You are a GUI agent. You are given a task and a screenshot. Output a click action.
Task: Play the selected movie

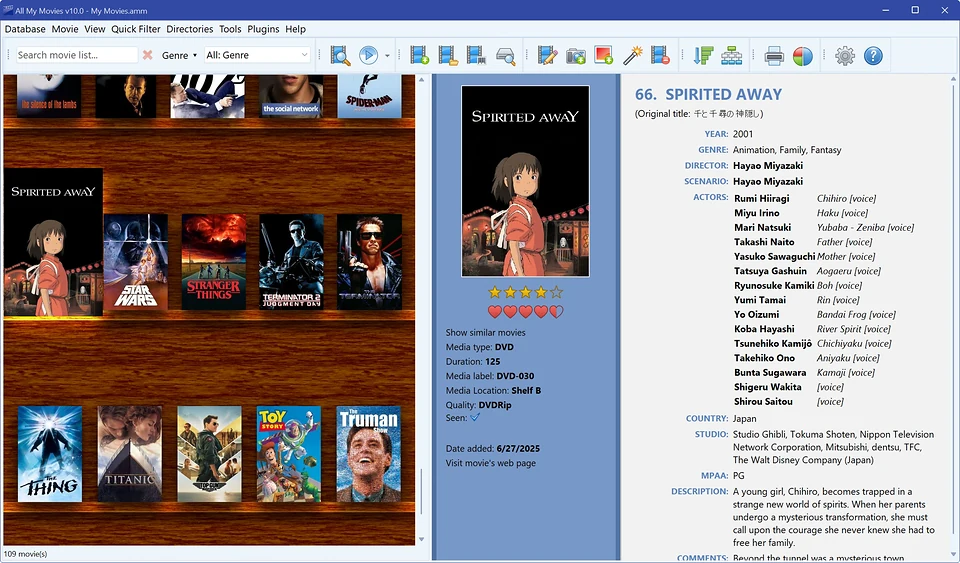coord(368,55)
